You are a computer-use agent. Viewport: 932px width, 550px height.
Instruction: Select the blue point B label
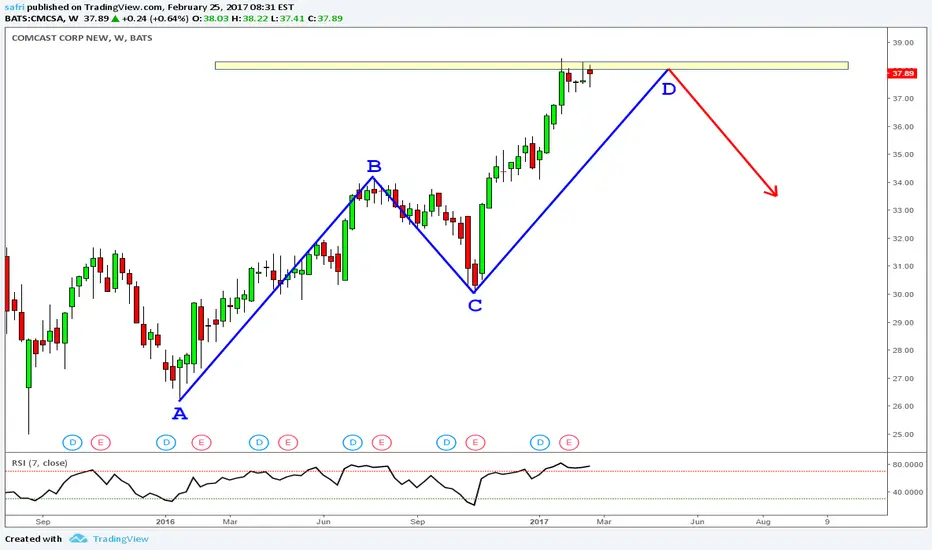click(373, 166)
